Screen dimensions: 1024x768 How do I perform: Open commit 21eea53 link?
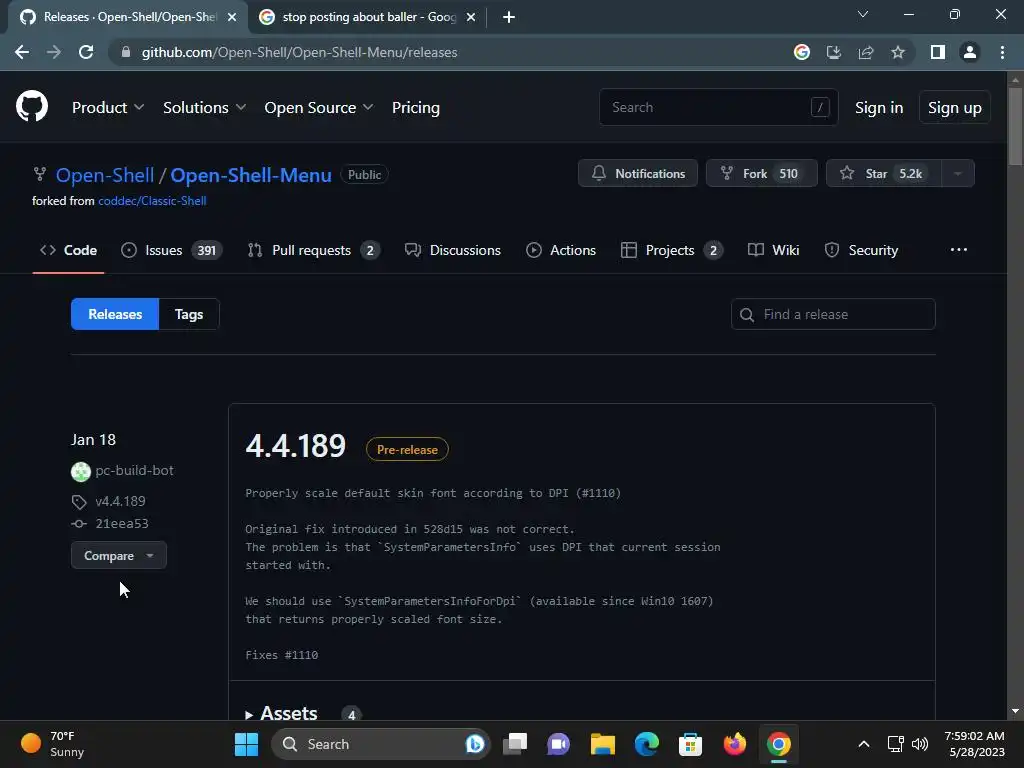pos(121,523)
